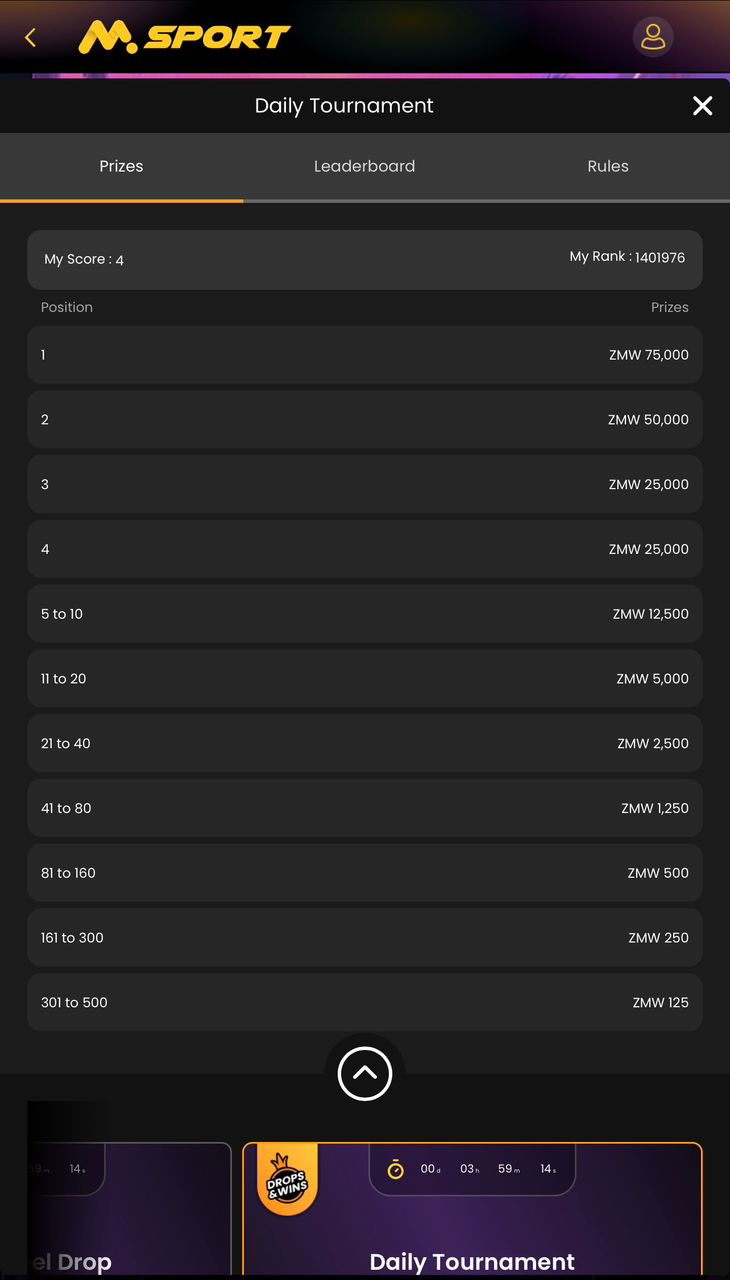Click the 5 to 10 position row
Image resolution: width=730 pixels, height=1280 pixels.
[x=365, y=614]
